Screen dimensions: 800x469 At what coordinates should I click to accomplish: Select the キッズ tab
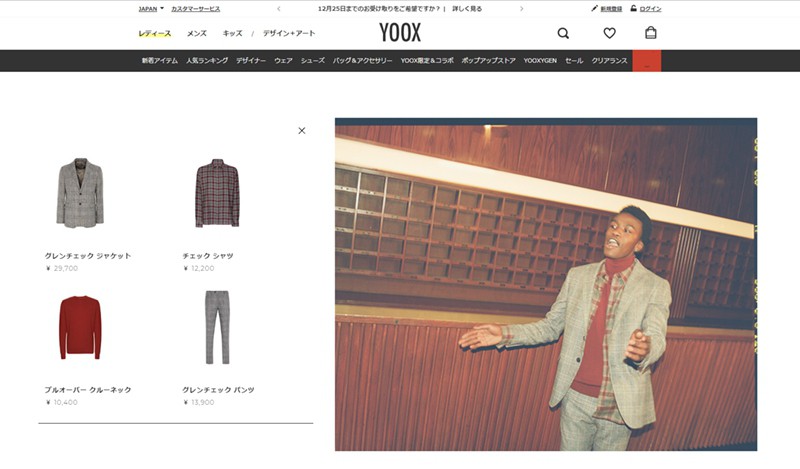point(232,33)
